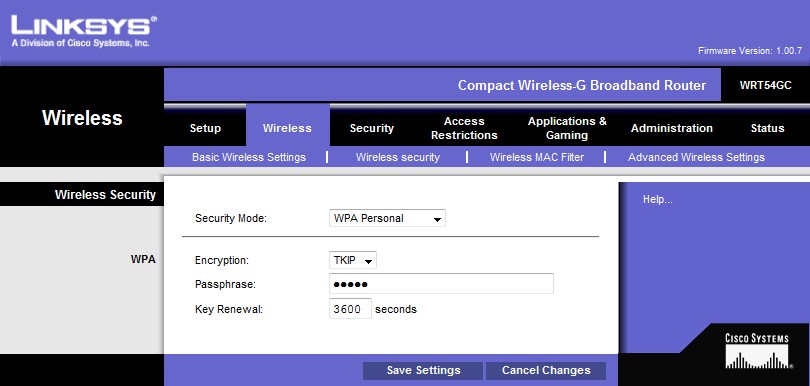Select the Wireless tab
810x386 pixels.
point(287,128)
